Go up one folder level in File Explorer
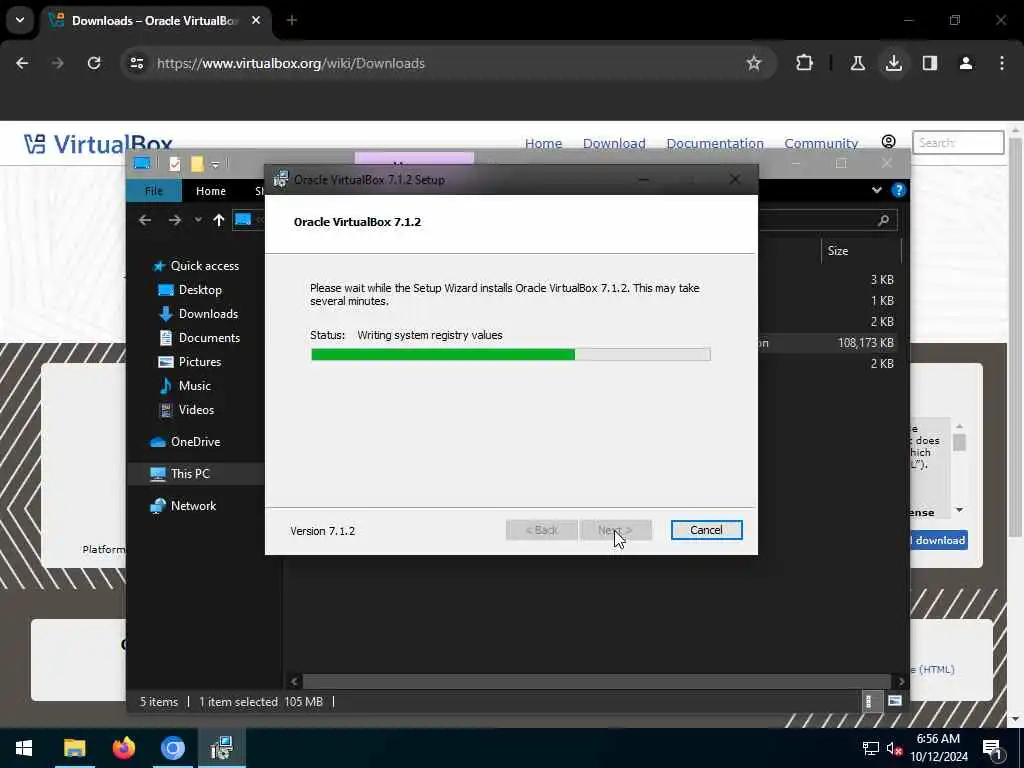 pyautogui.click(x=218, y=220)
